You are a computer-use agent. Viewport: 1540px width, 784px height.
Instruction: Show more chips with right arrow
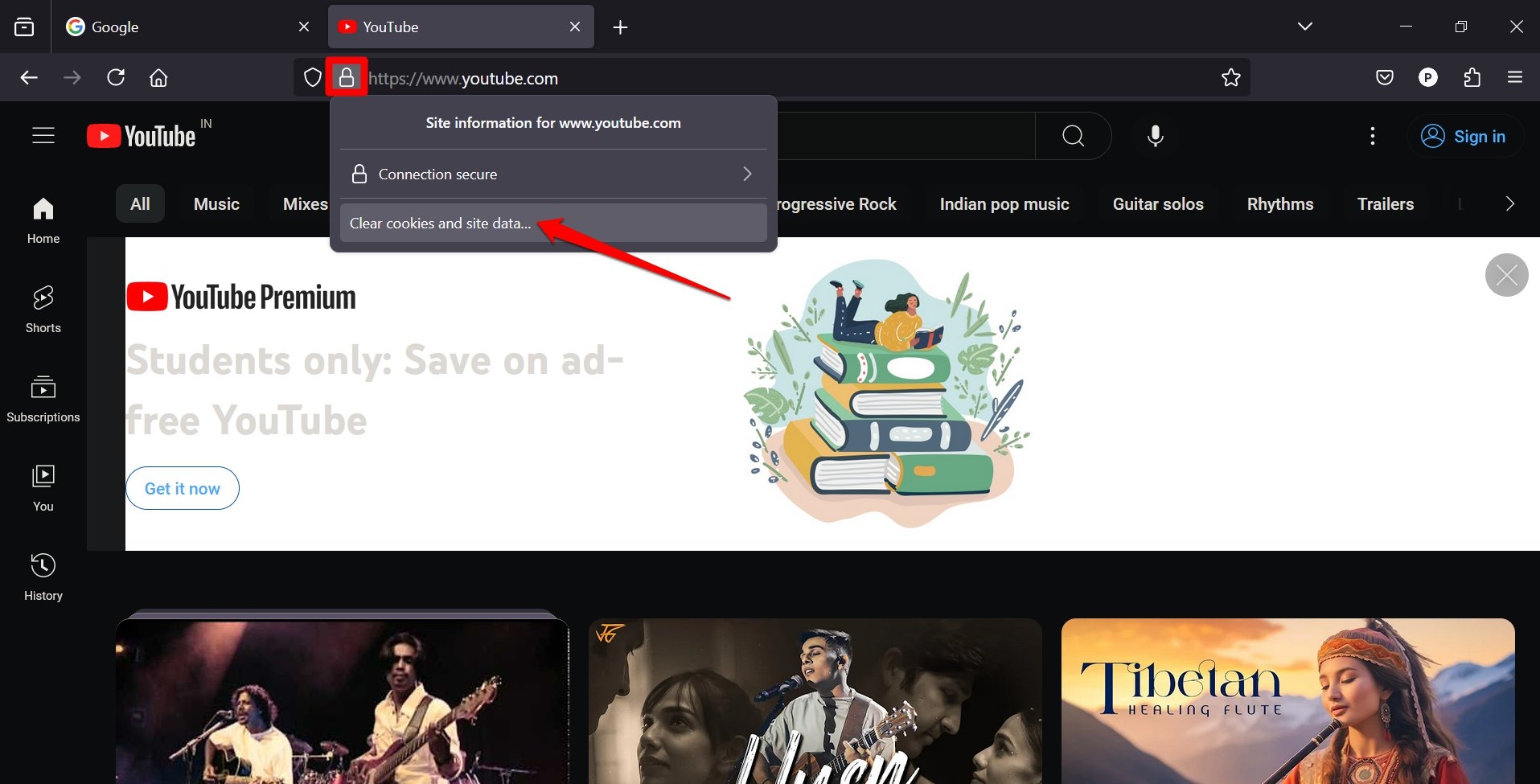click(x=1509, y=204)
